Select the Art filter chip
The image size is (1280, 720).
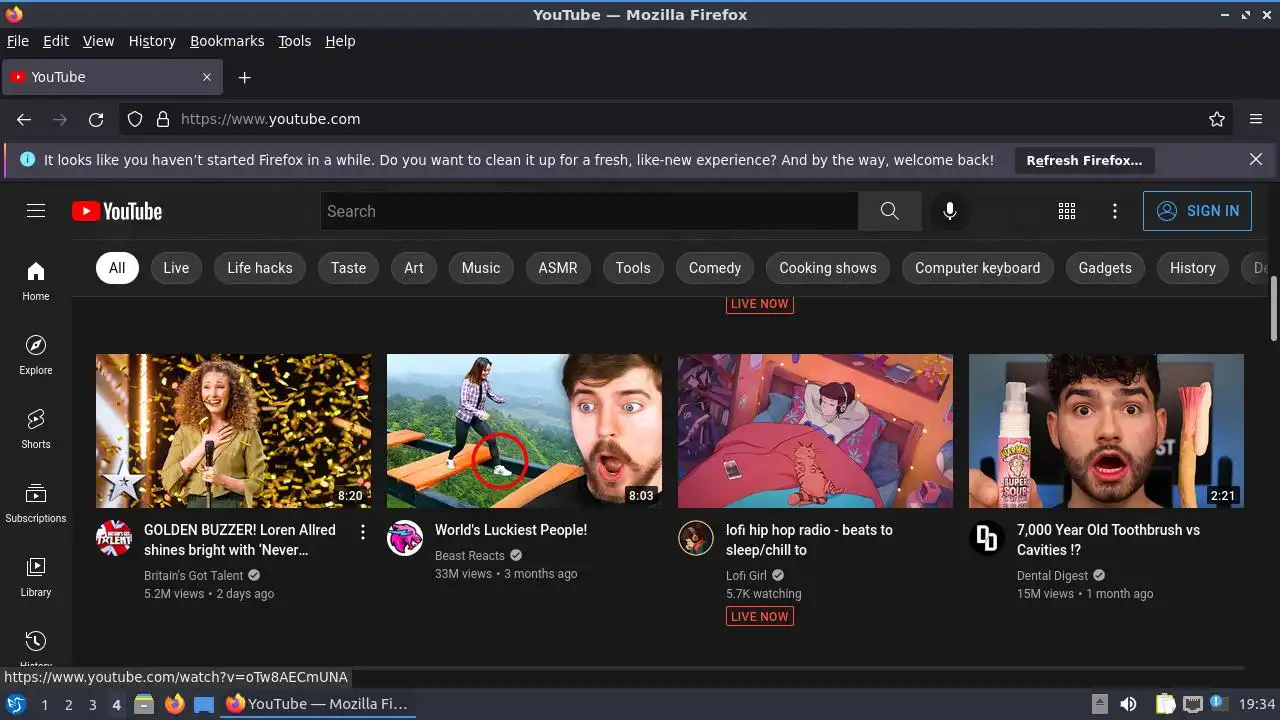(x=414, y=268)
